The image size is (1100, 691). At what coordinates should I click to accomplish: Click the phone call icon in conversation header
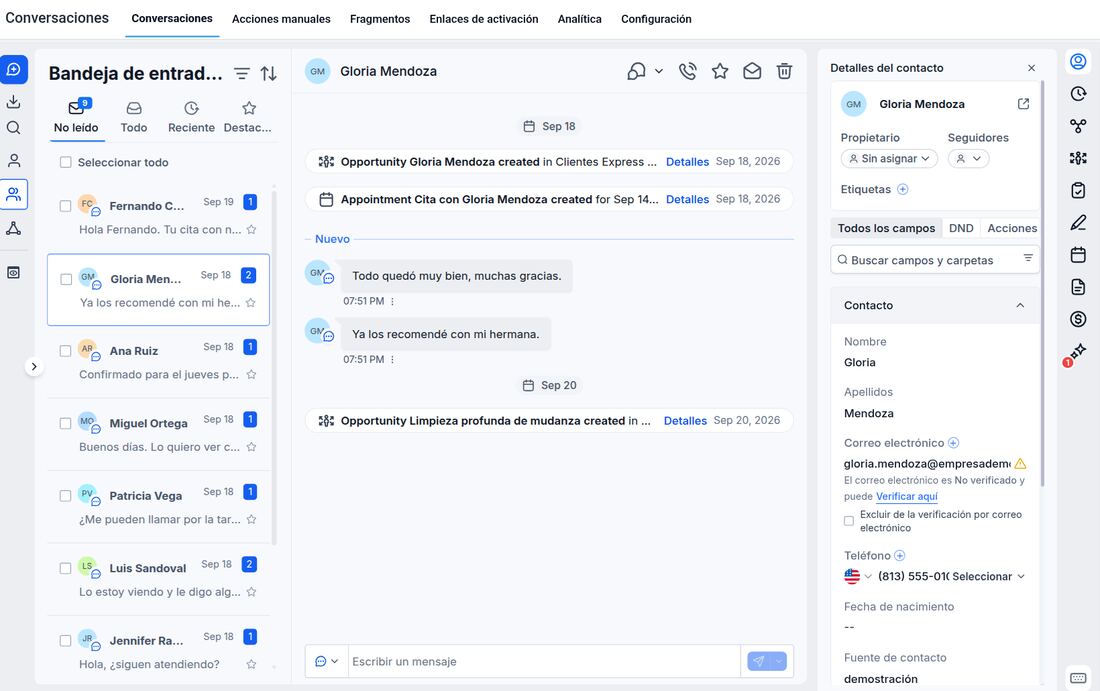tap(688, 71)
